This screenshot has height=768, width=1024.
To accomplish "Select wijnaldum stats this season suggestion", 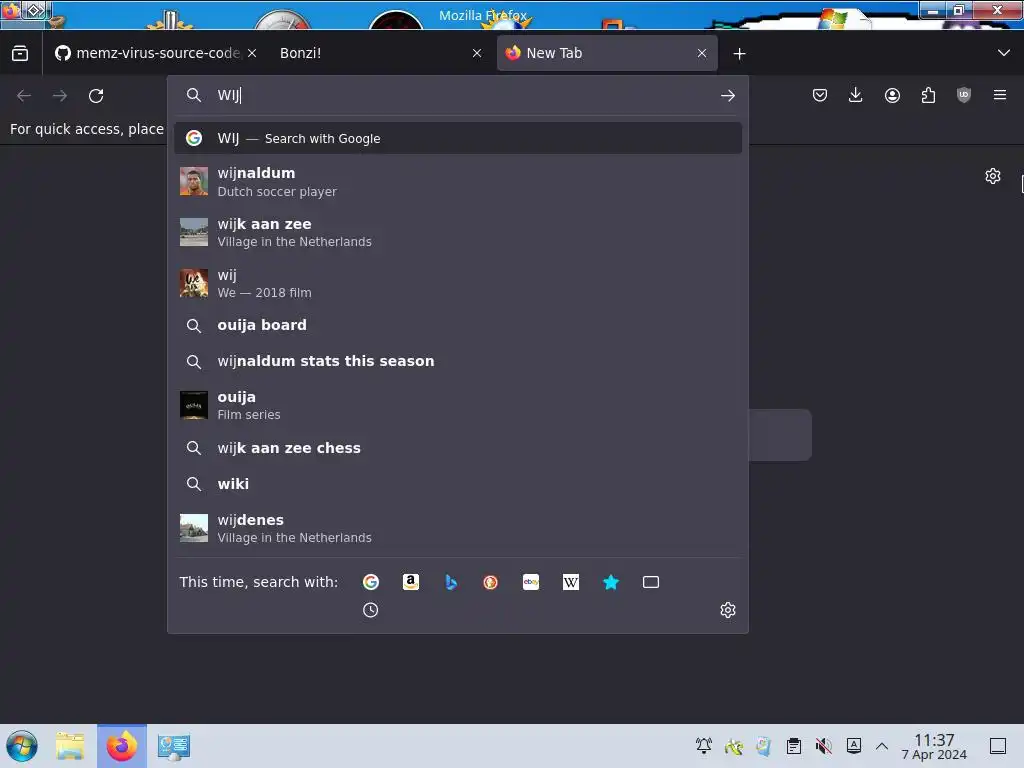I will click(458, 361).
